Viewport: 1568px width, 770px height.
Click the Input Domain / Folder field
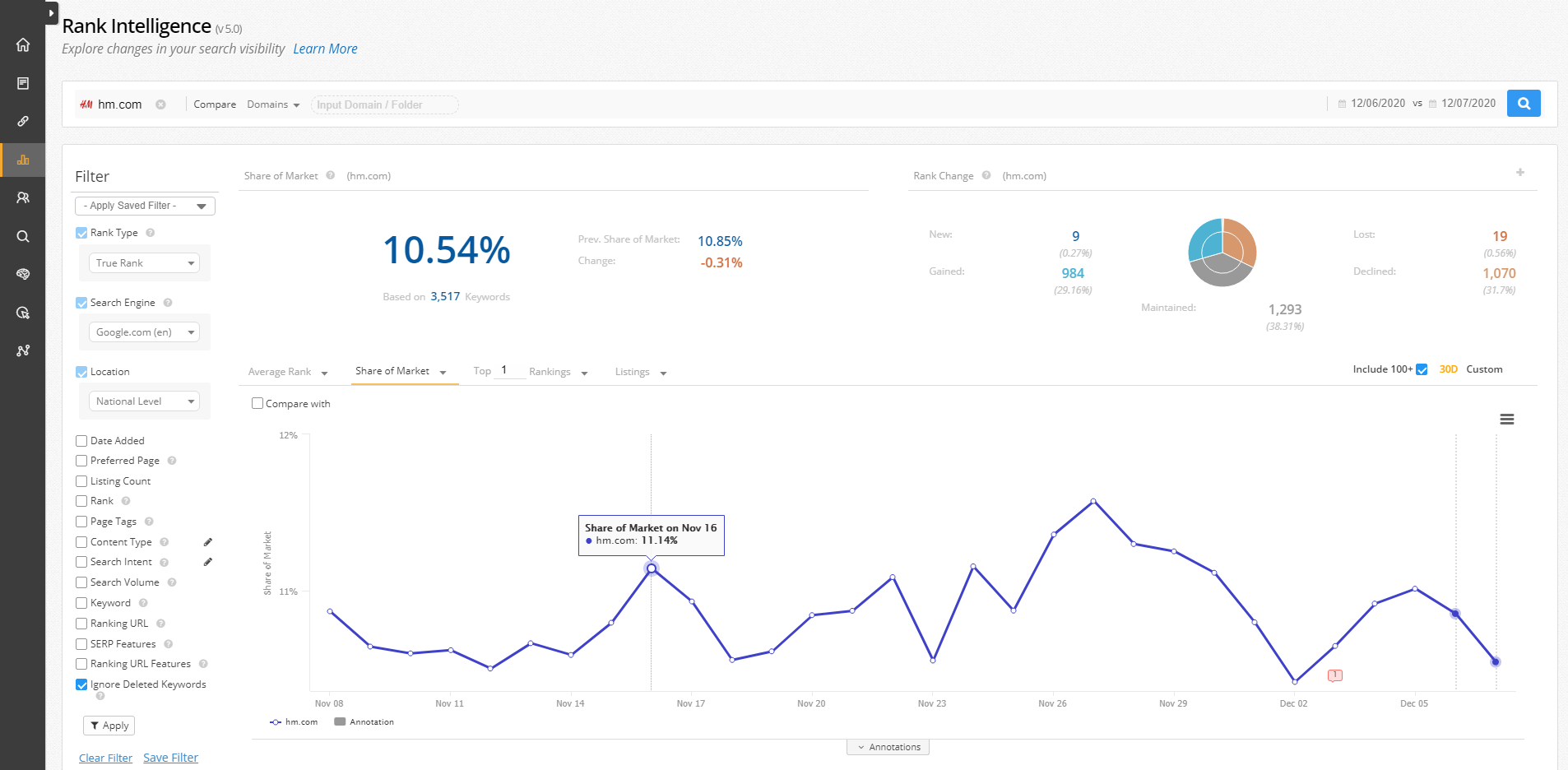384,104
